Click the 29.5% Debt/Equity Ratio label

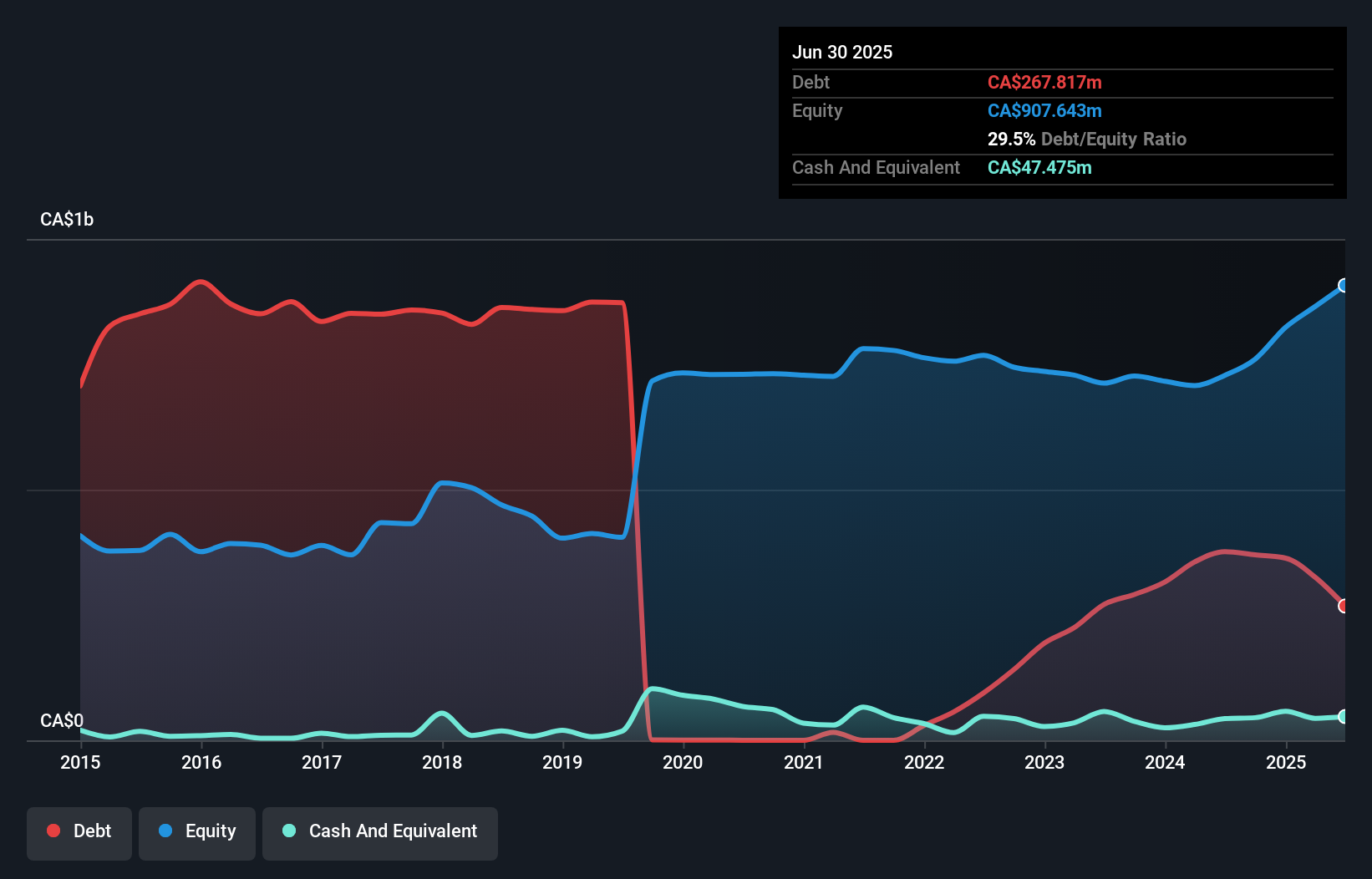pos(1087,139)
